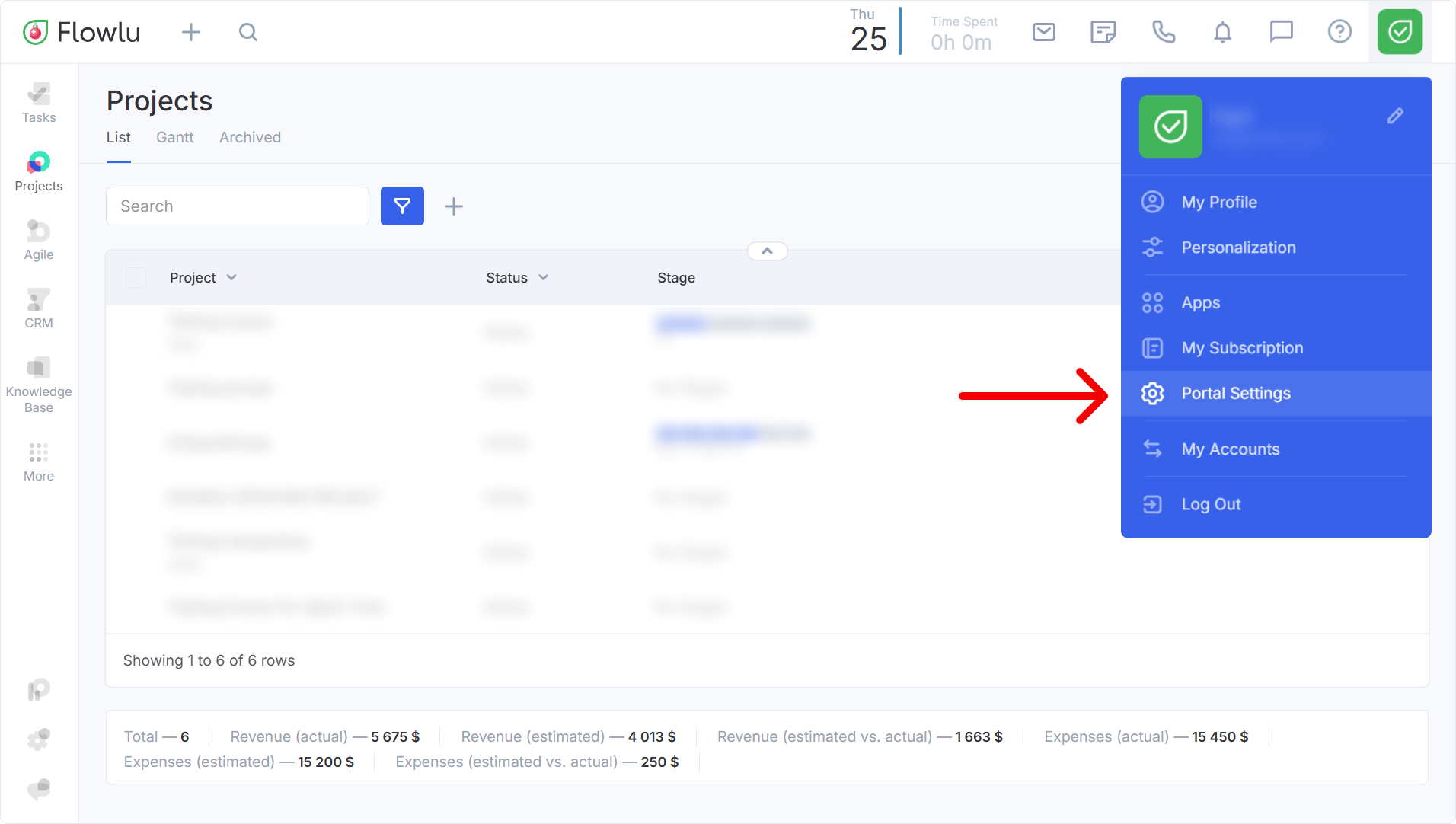Click the blue filter button

point(402,206)
